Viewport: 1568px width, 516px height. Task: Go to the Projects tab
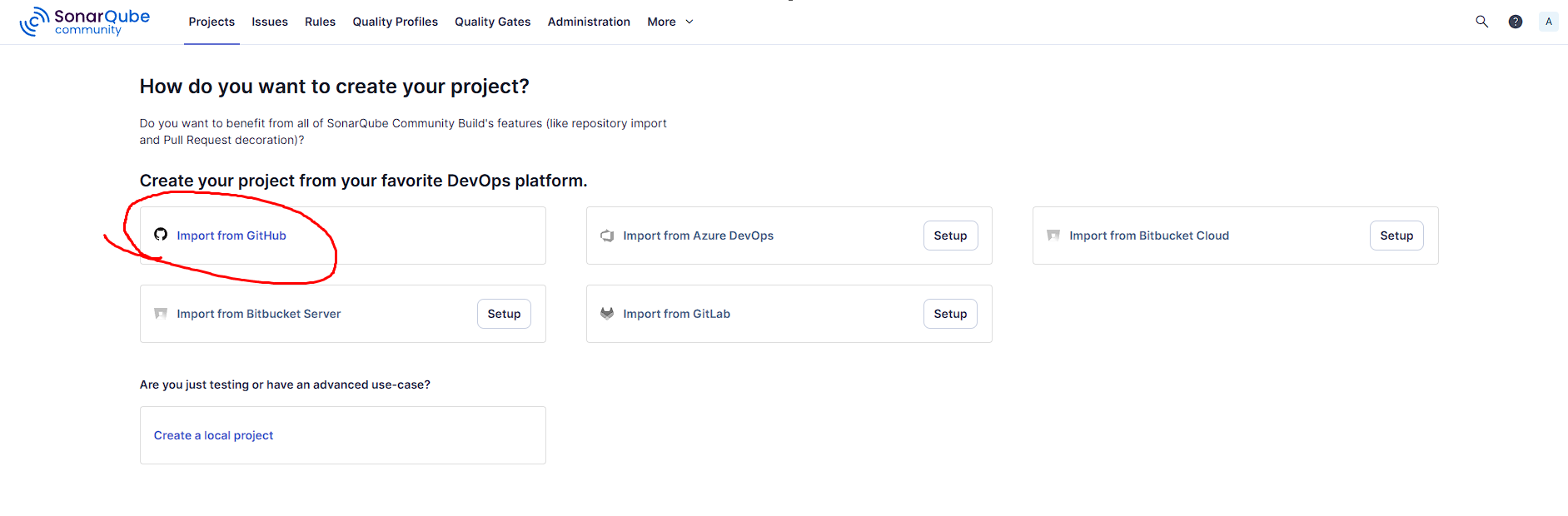coord(212,22)
